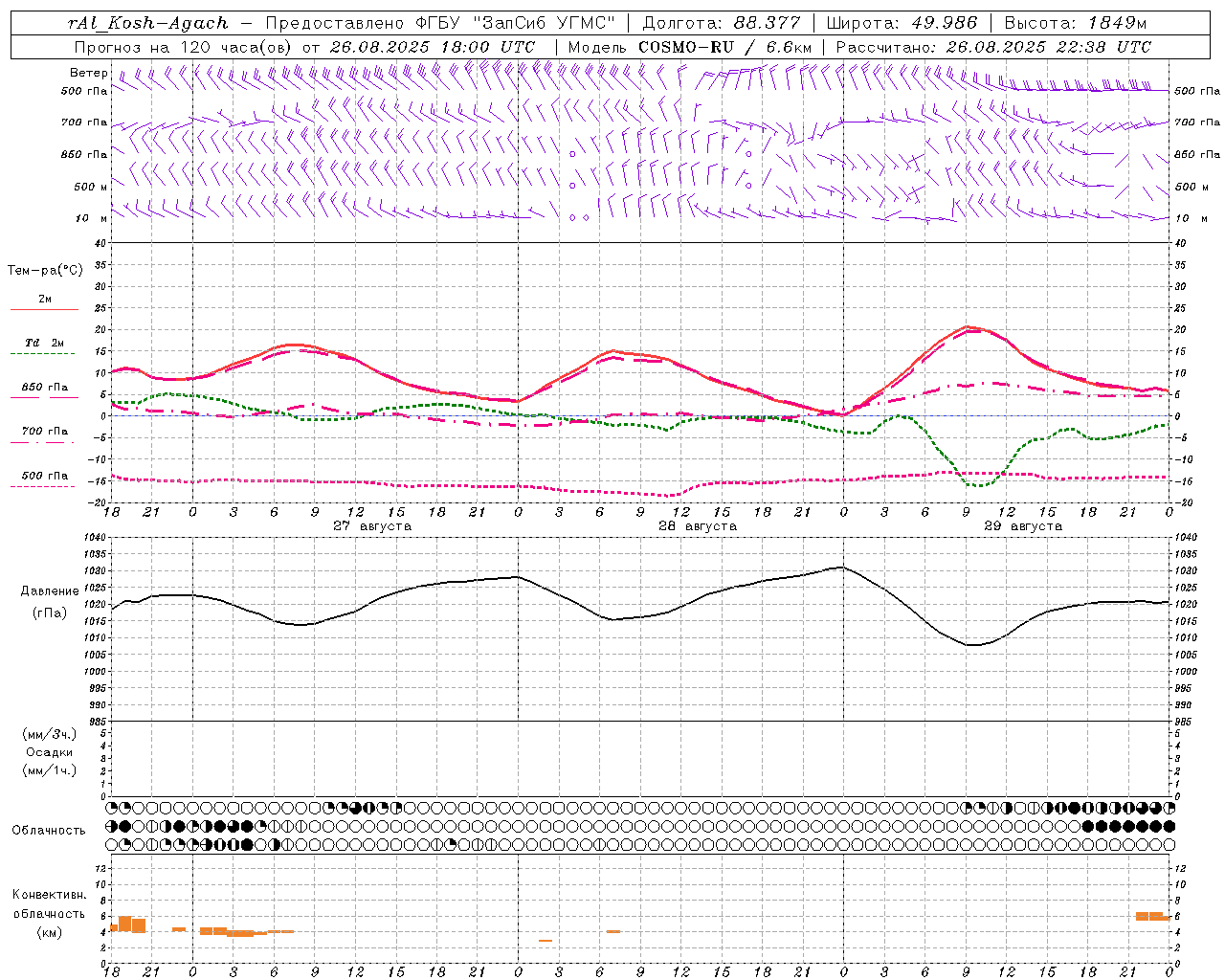Click the Облачность cloud cover label

[49, 831]
